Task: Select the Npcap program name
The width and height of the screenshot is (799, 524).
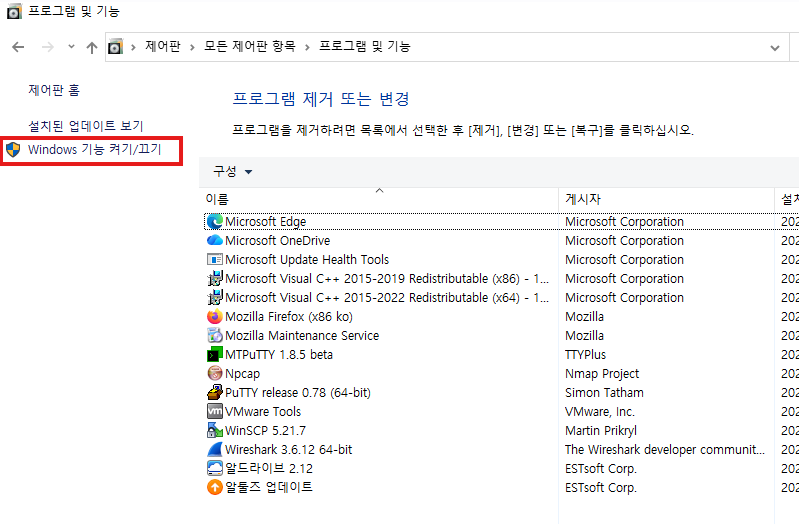Action: tap(243, 373)
